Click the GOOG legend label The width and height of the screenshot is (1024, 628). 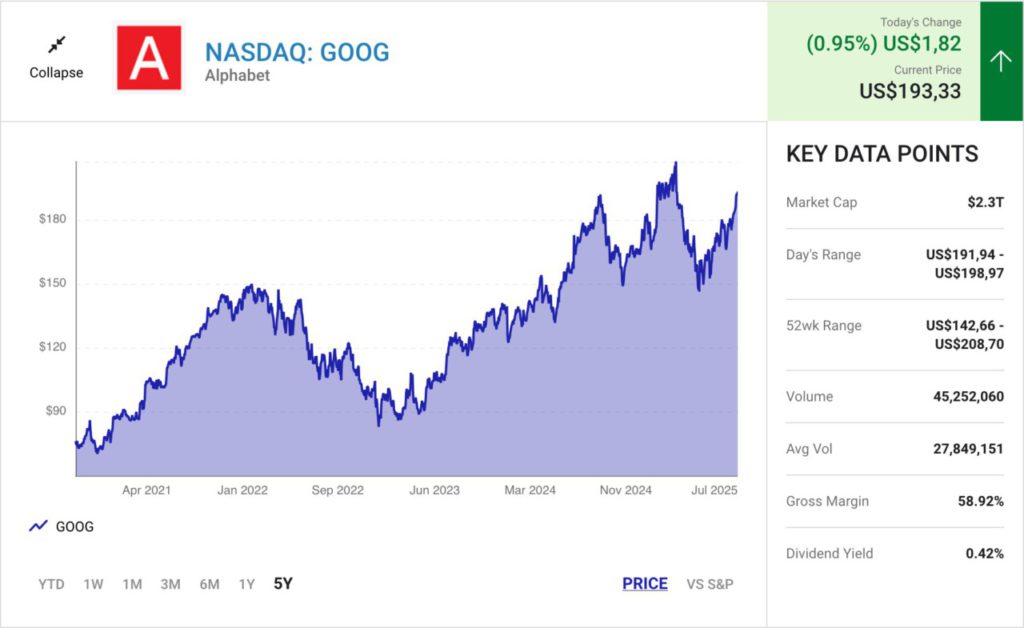75,526
